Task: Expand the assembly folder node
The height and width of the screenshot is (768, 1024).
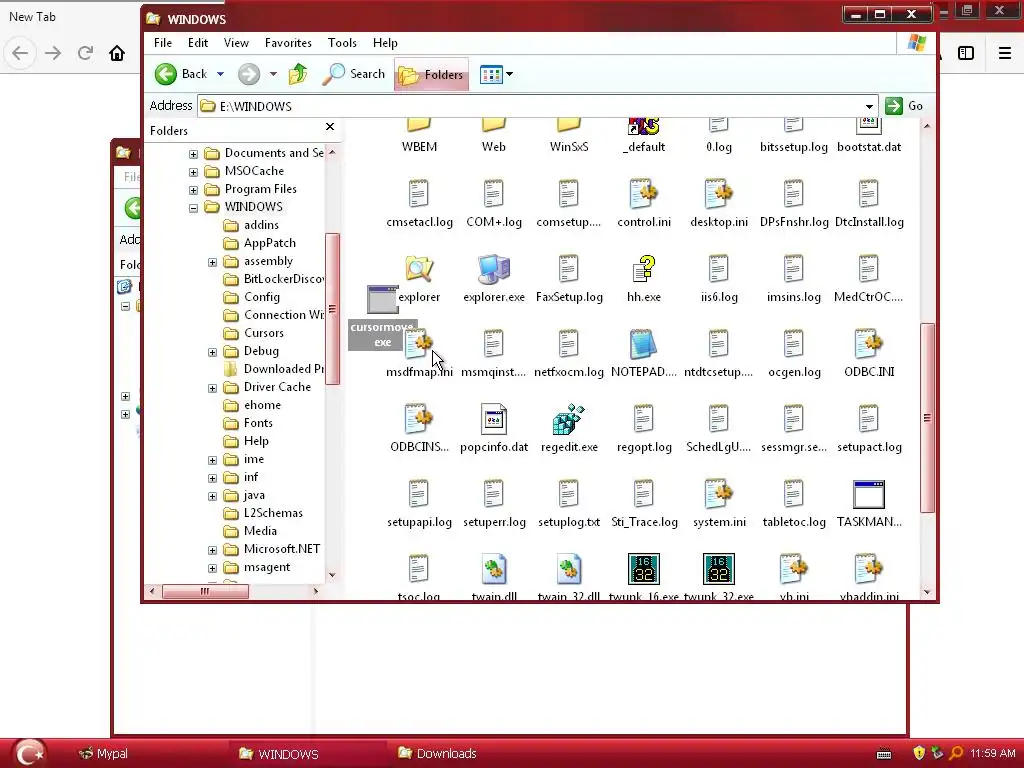Action: tap(212, 262)
